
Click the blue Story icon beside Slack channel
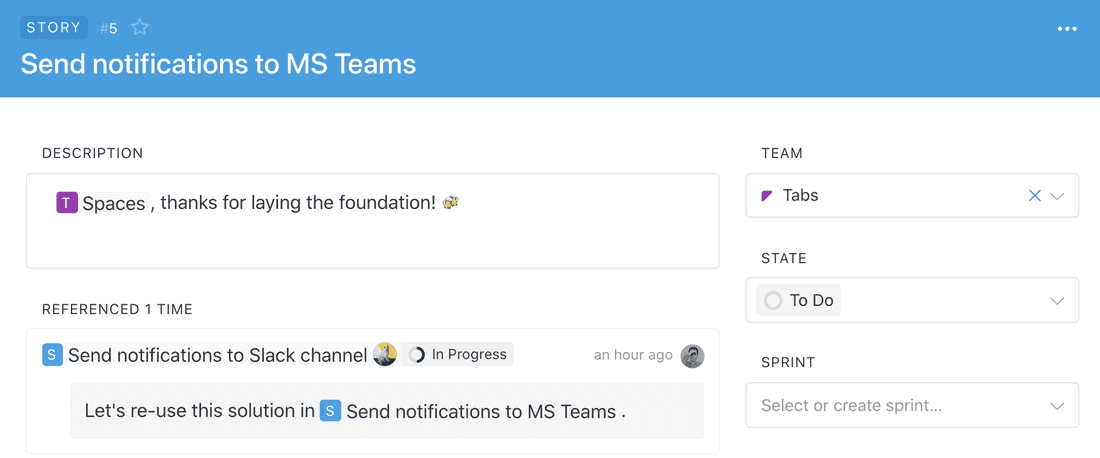coord(52,355)
